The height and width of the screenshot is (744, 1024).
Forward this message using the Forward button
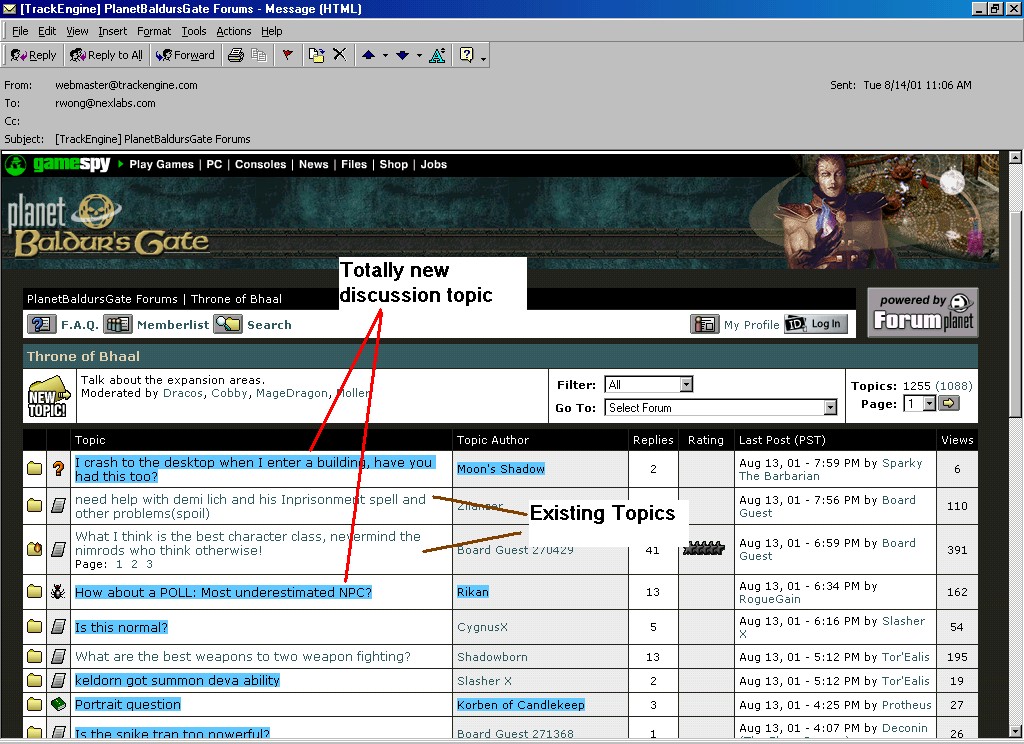pos(185,56)
